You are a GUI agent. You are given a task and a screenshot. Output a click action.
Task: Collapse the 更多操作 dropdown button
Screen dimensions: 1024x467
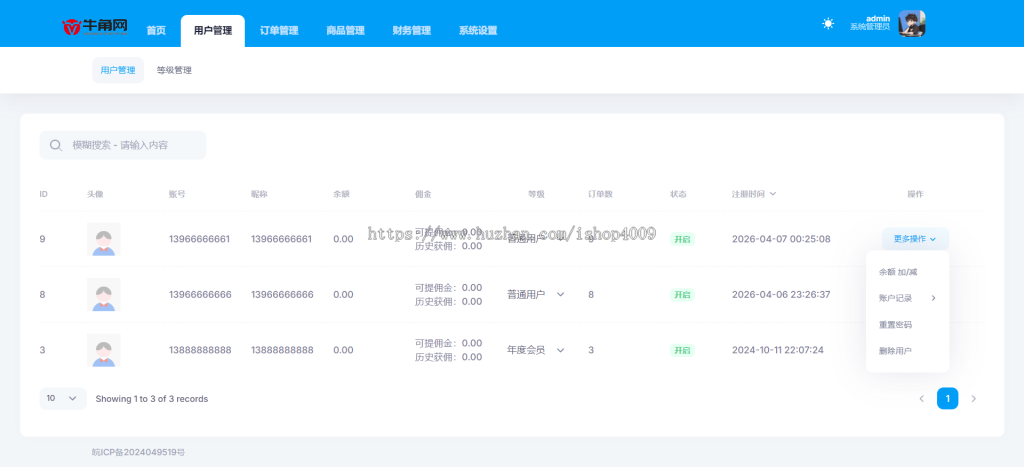tap(915, 239)
